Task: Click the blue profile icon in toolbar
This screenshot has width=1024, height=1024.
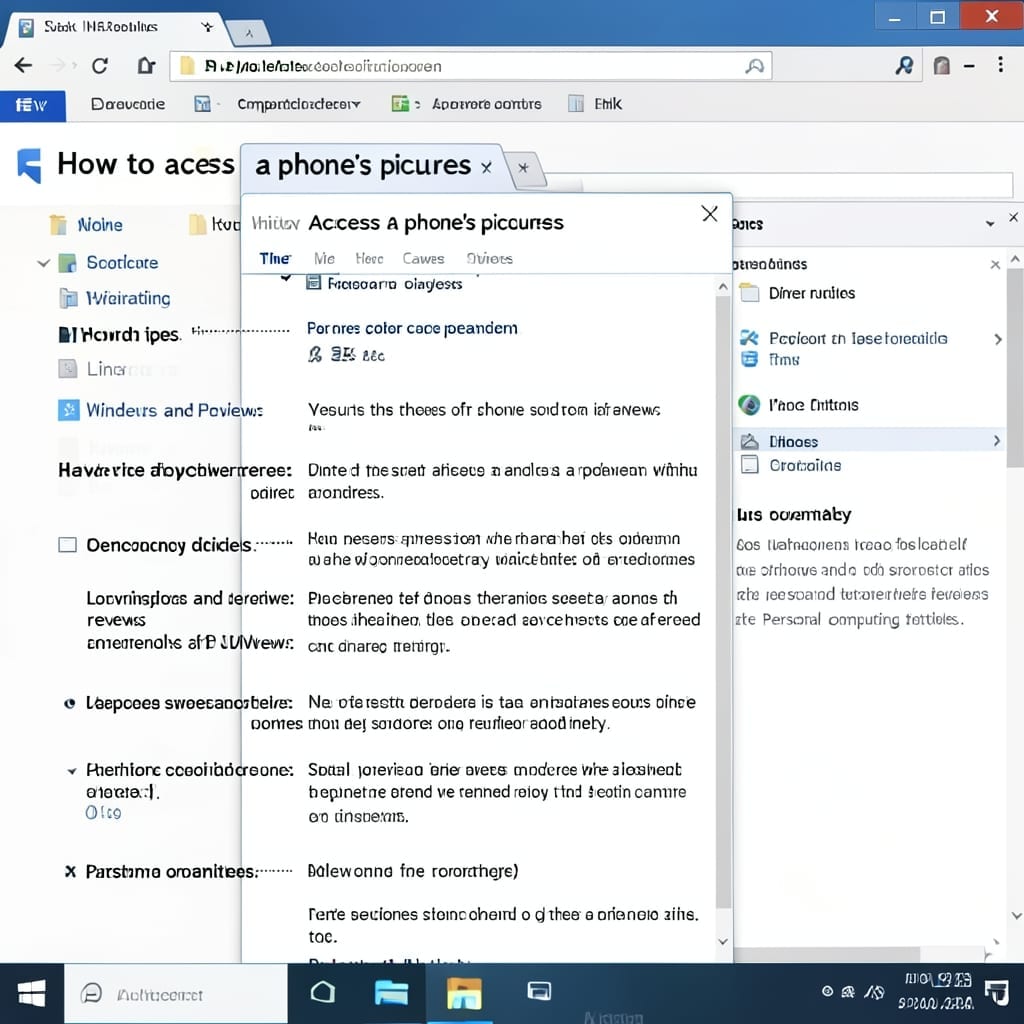Action: 904,65
